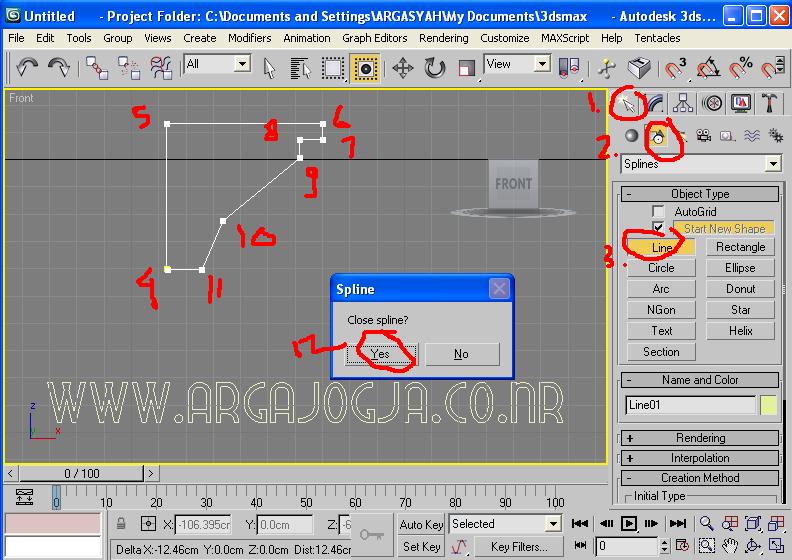Screen dimensions: 792x560
Task: Open the Hierarchy panel tab
Action: [683, 103]
